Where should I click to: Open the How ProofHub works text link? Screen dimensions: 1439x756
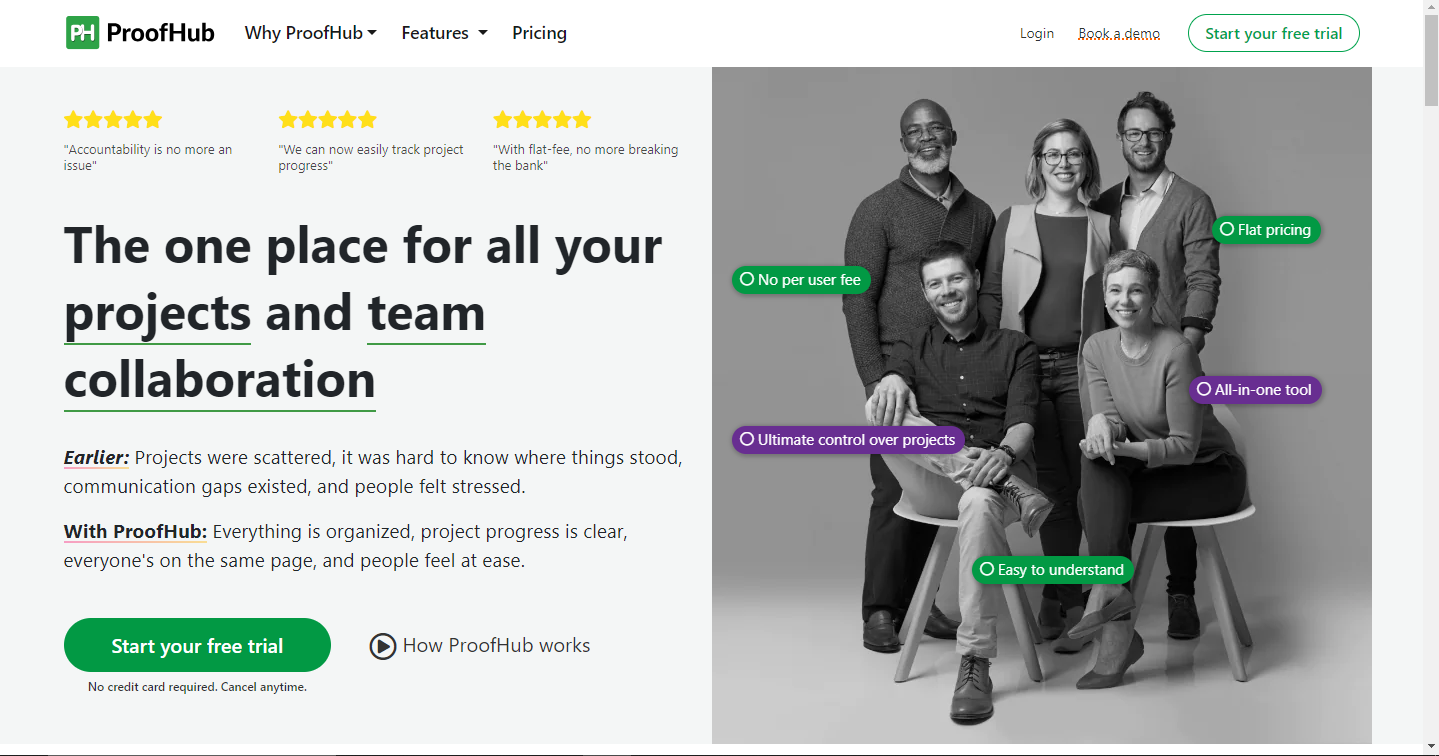pos(496,646)
